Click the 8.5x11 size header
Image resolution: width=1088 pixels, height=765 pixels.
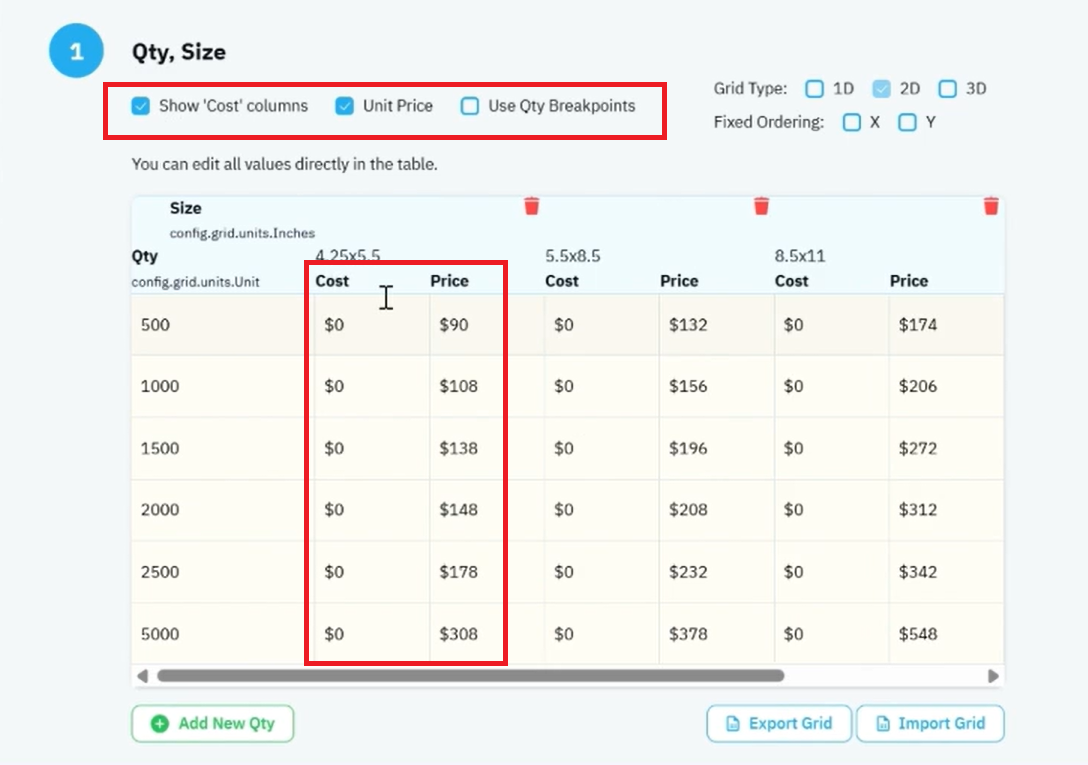[x=799, y=256]
